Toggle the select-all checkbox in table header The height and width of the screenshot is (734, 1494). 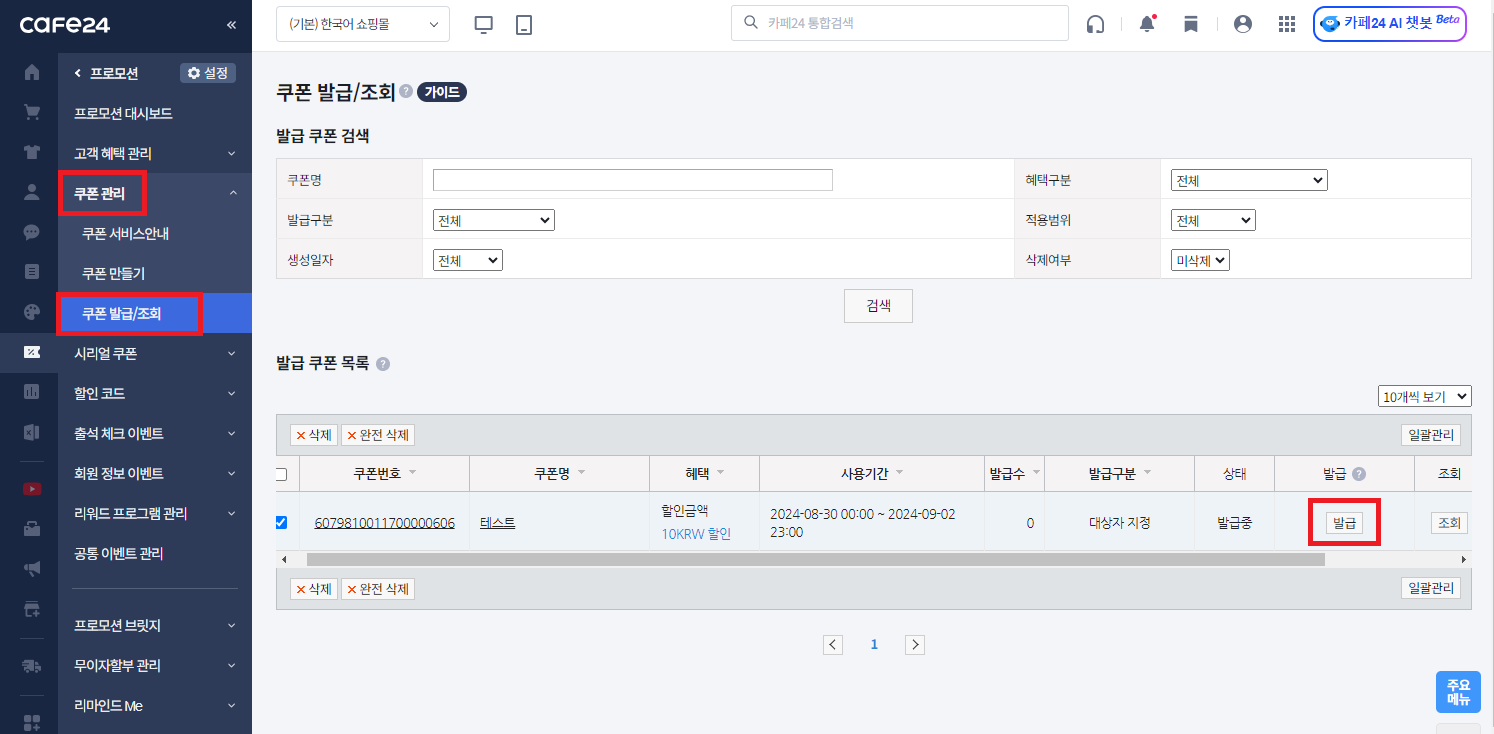point(281,474)
